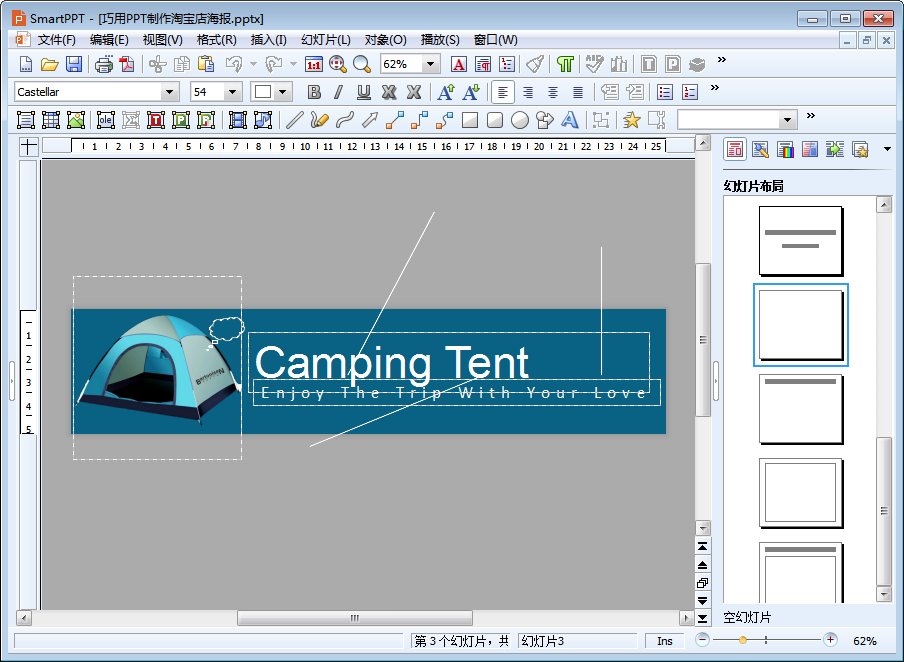
Task: Toggle underline text formatting
Action: (363, 92)
